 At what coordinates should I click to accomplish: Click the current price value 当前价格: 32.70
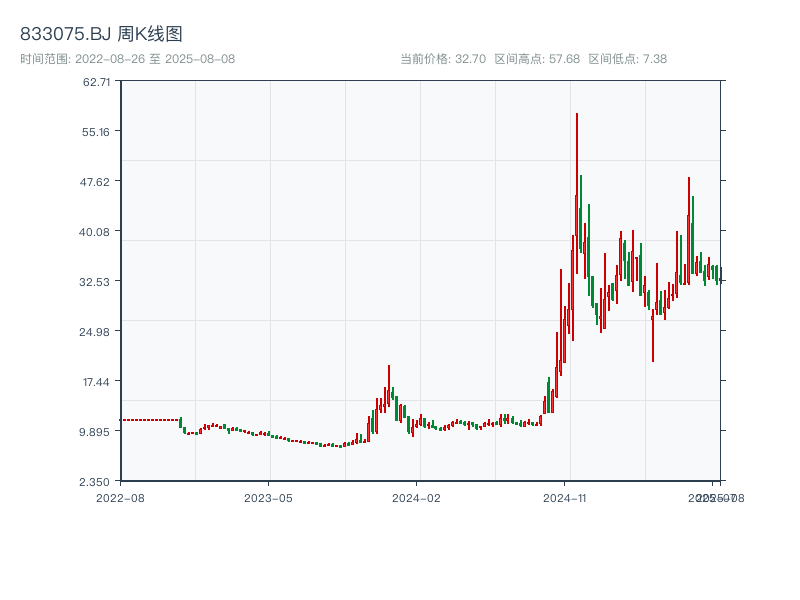[x=443, y=59]
